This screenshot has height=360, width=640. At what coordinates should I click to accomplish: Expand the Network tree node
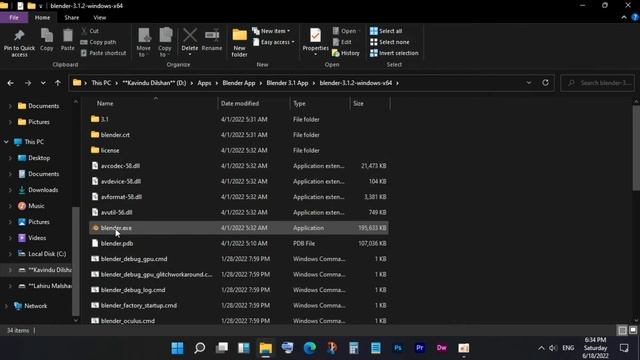tap(6, 306)
